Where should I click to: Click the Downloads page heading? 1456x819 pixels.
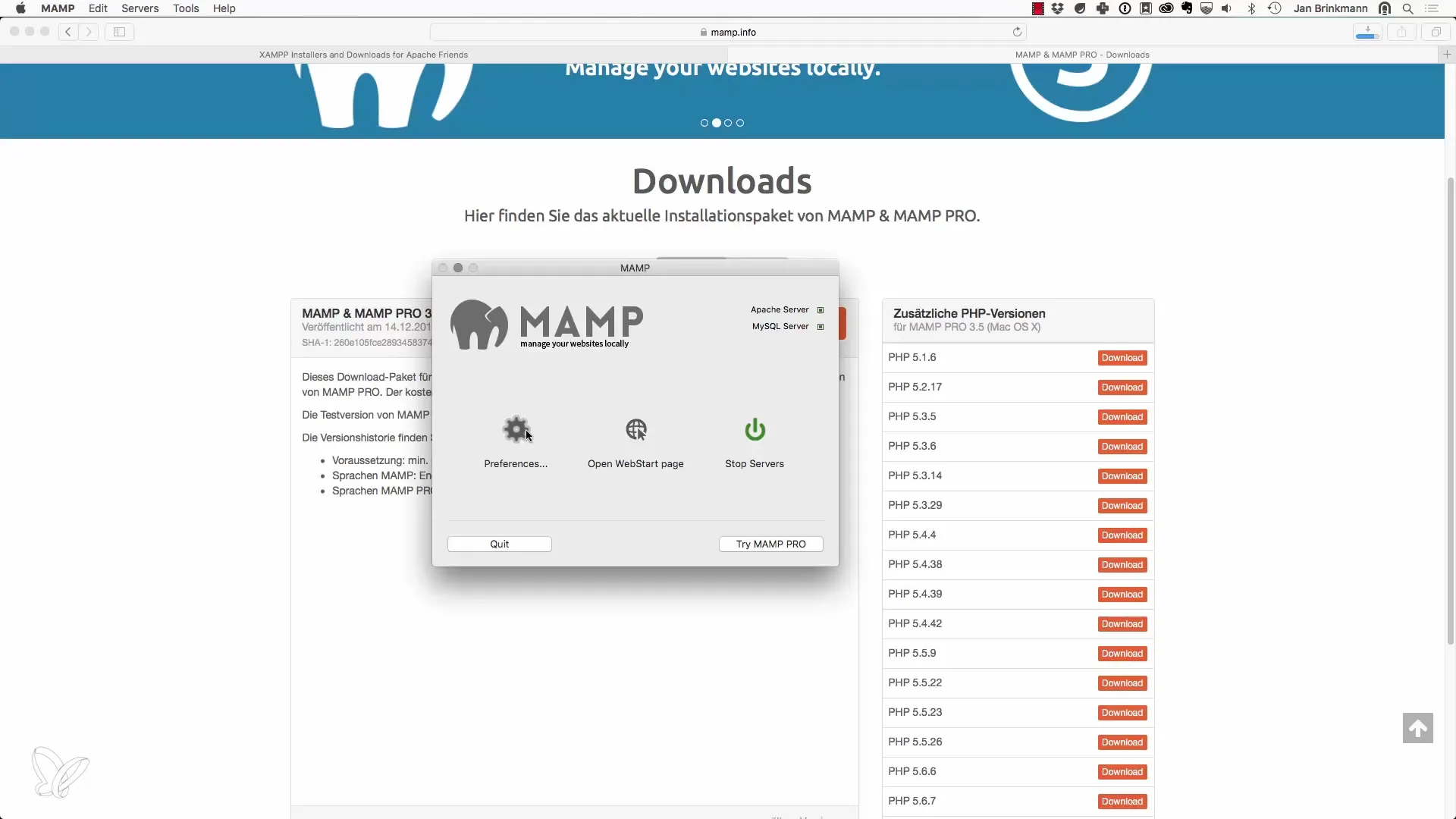pyautogui.click(x=722, y=181)
